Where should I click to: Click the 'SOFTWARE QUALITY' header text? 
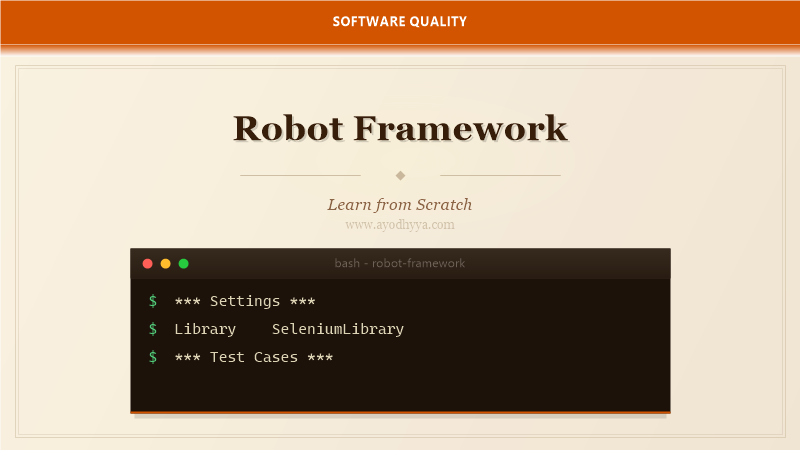click(x=400, y=21)
